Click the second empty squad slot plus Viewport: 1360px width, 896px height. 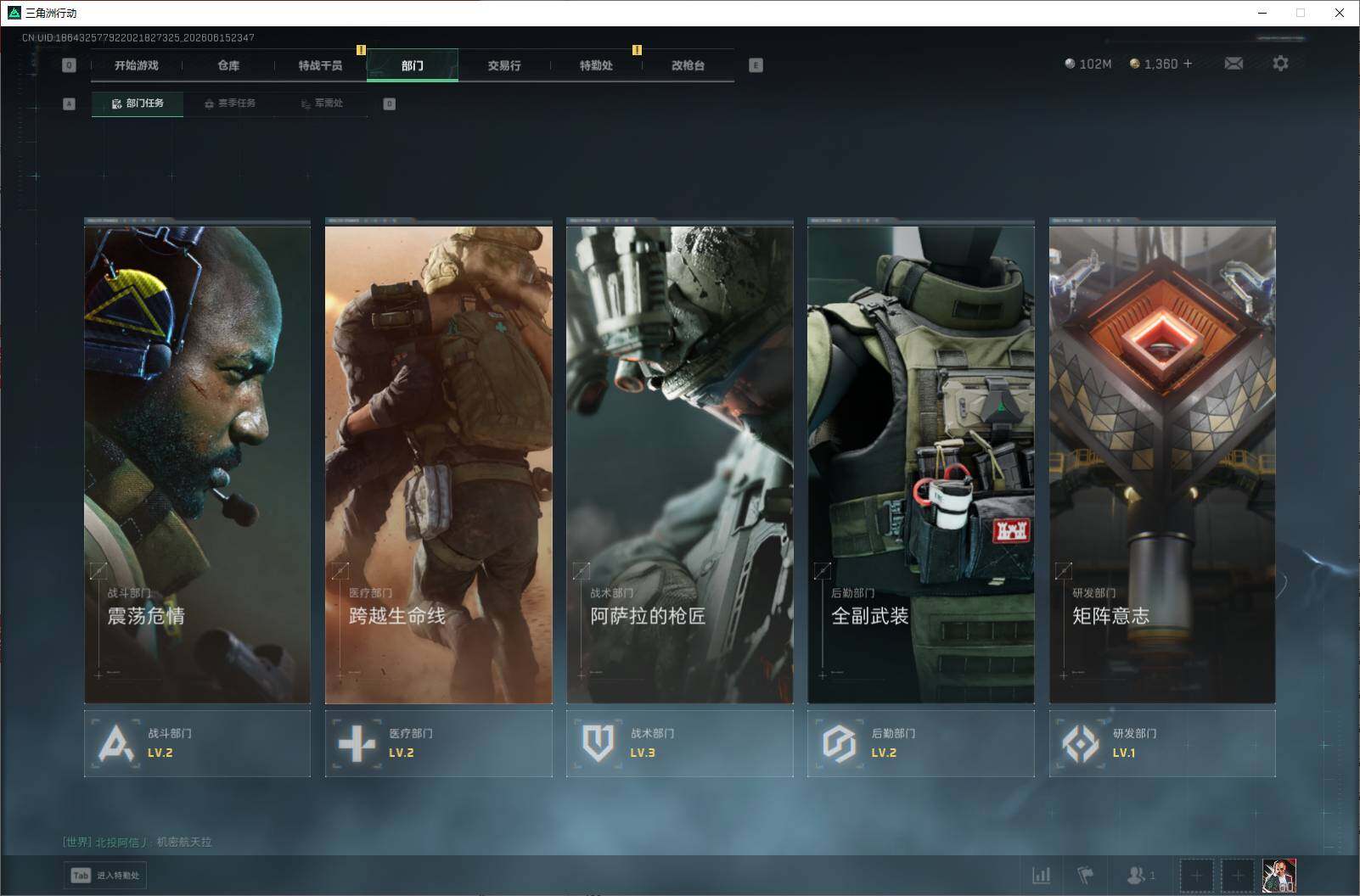[x=1238, y=875]
